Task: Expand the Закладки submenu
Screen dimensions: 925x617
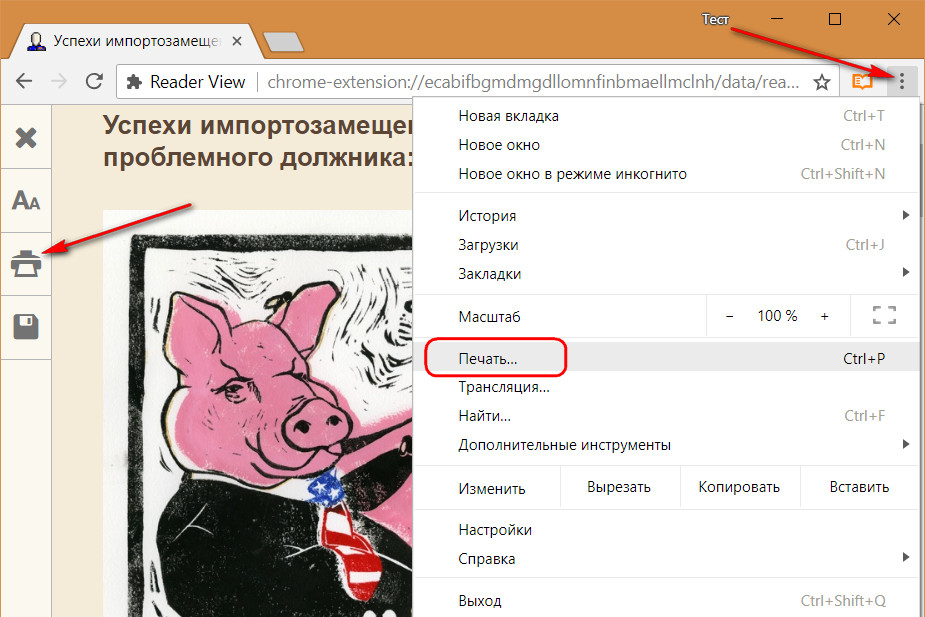Action: pyautogui.click(x=667, y=274)
